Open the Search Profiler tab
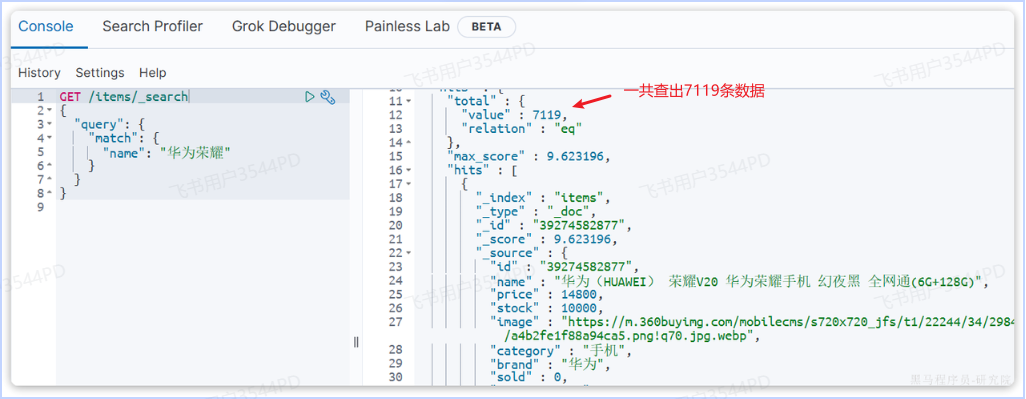Viewport: 1026px width, 399px height. coord(152,27)
